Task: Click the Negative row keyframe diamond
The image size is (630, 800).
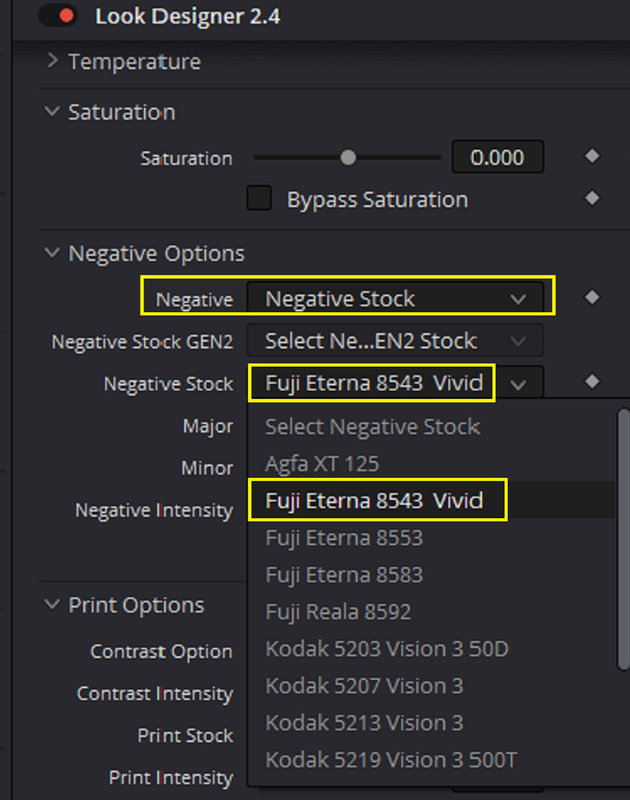Action: [x=592, y=297]
